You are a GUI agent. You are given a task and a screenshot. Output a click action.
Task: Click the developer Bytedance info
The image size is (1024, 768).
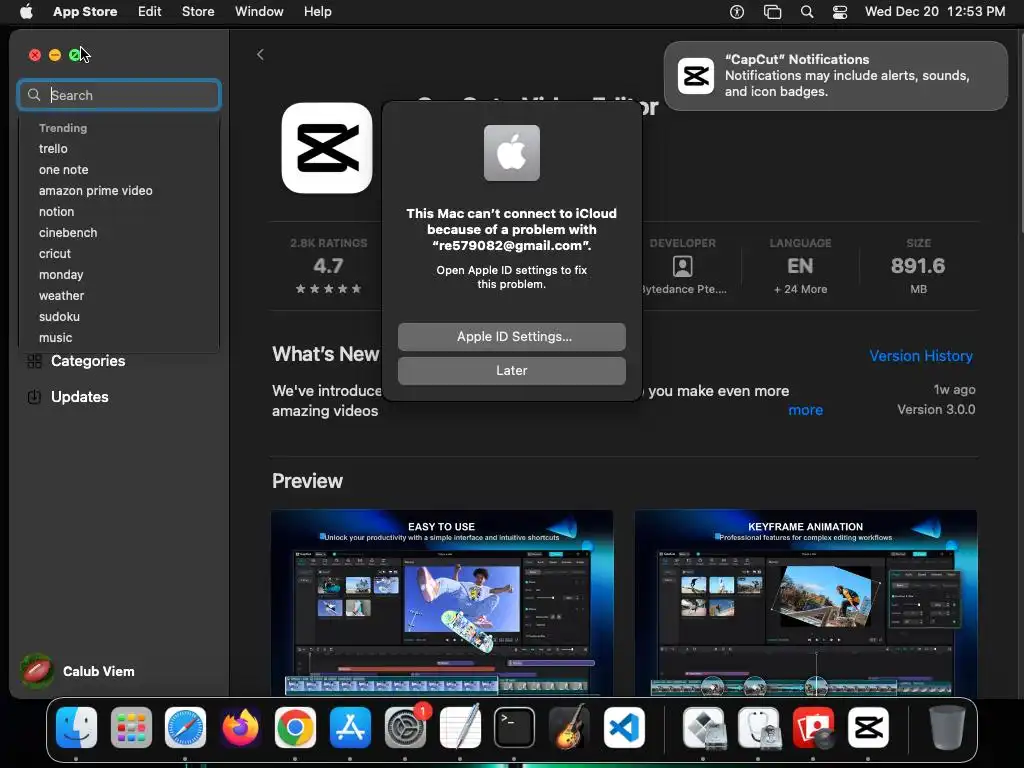tap(682, 266)
